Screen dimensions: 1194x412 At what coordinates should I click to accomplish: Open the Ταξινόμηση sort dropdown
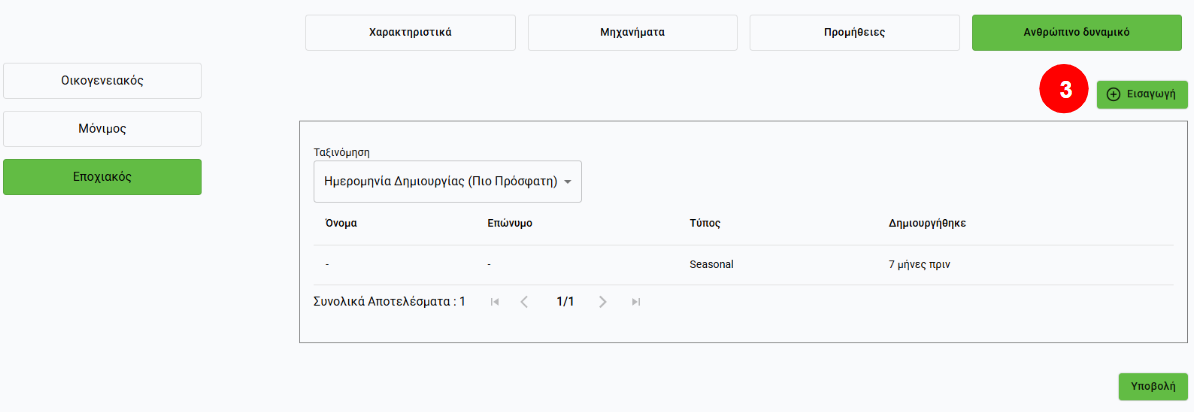[446, 182]
